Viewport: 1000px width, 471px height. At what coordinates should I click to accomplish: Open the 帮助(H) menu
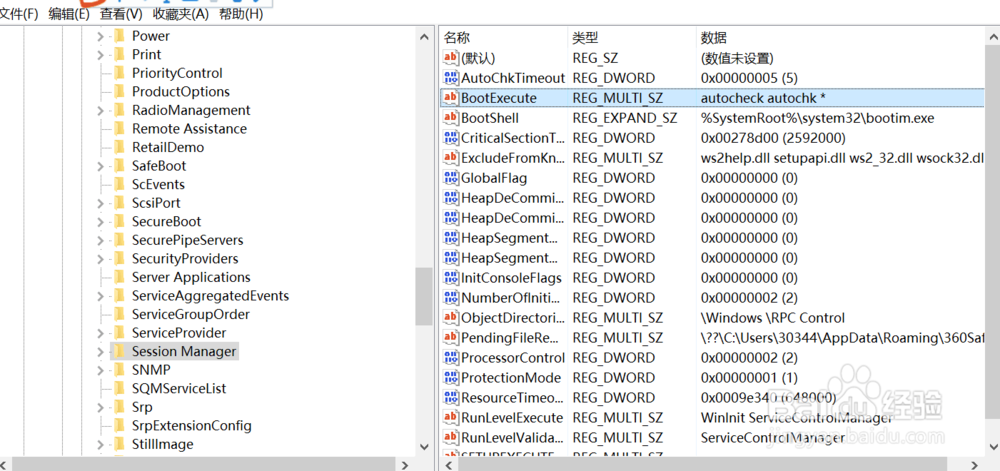tap(241, 13)
